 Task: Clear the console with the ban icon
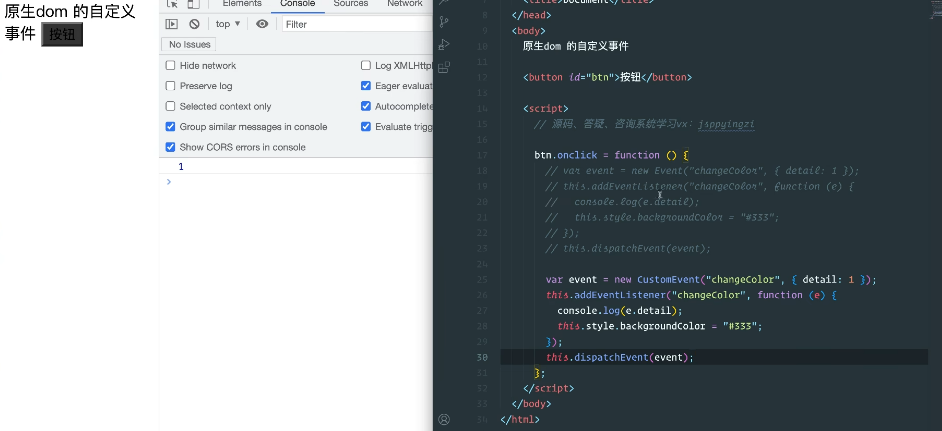click(194, 24)
